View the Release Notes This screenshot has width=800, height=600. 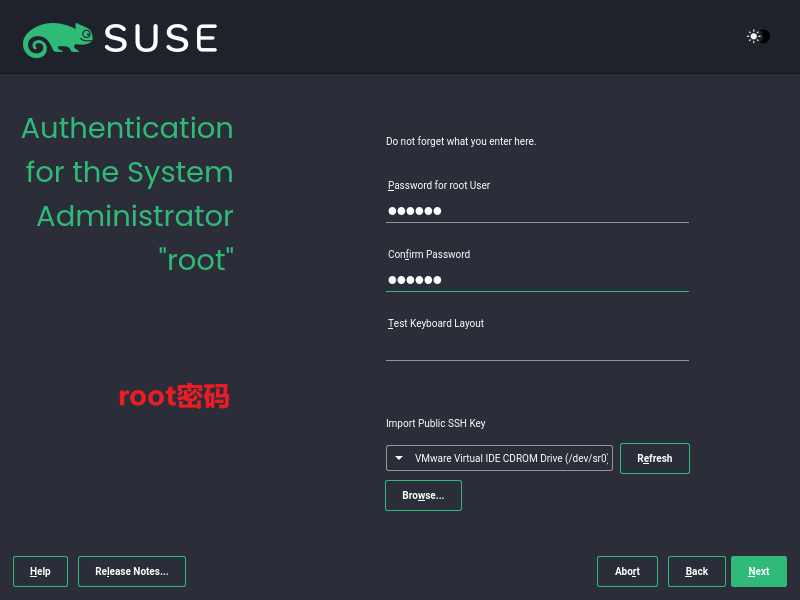click(x=131, y=571)
